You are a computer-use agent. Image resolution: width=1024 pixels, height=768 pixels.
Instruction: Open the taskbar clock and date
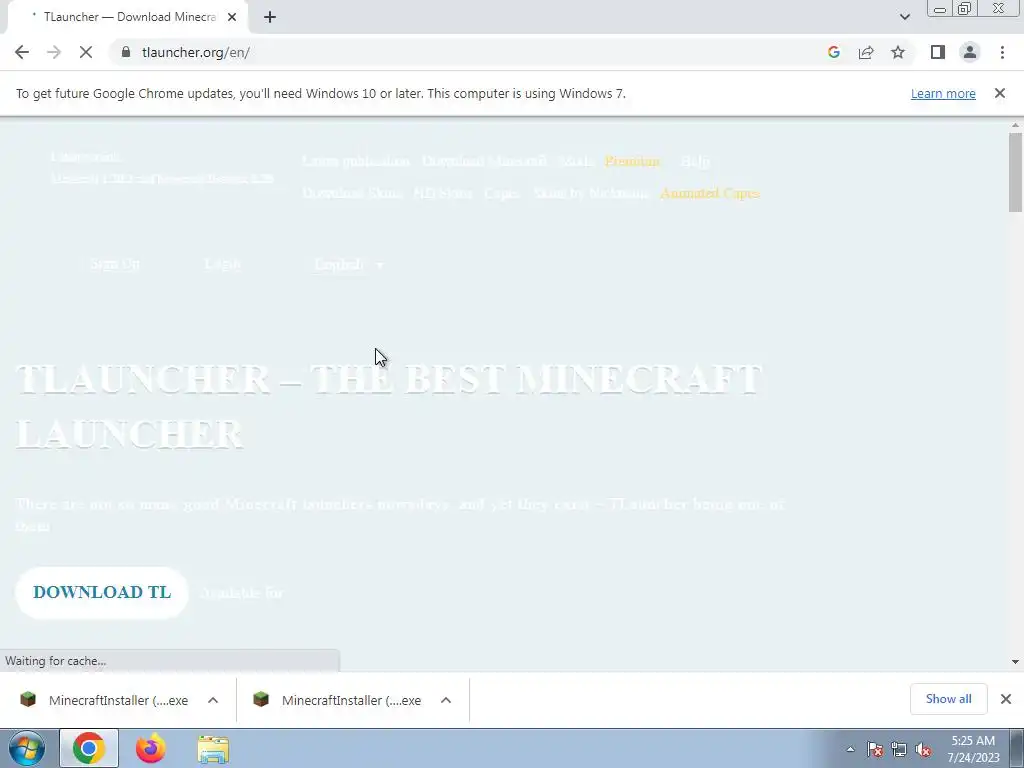pyautogui.click(x=973, y=749)
